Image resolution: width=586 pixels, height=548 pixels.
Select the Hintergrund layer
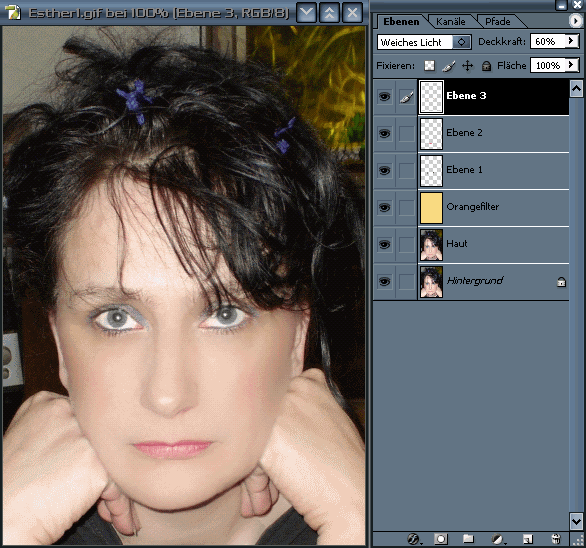pos(493,281)
